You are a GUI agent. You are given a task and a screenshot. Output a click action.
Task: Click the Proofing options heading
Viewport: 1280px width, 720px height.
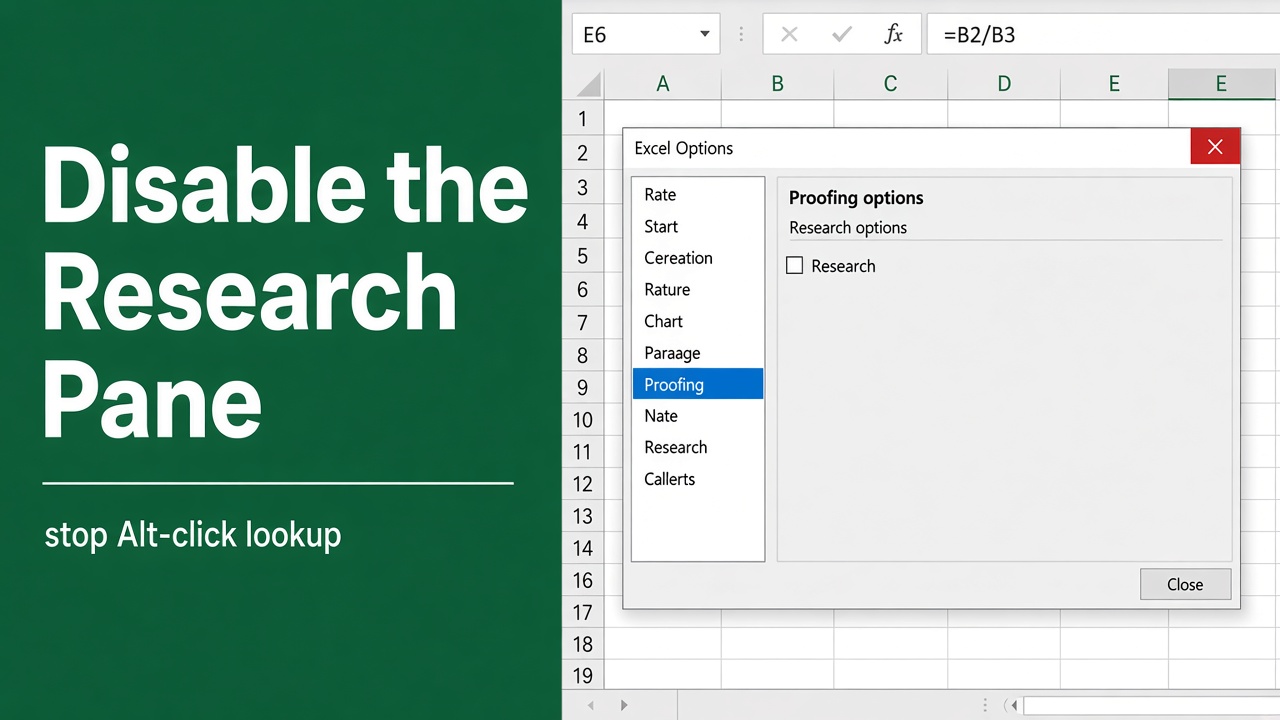[856, 198]
